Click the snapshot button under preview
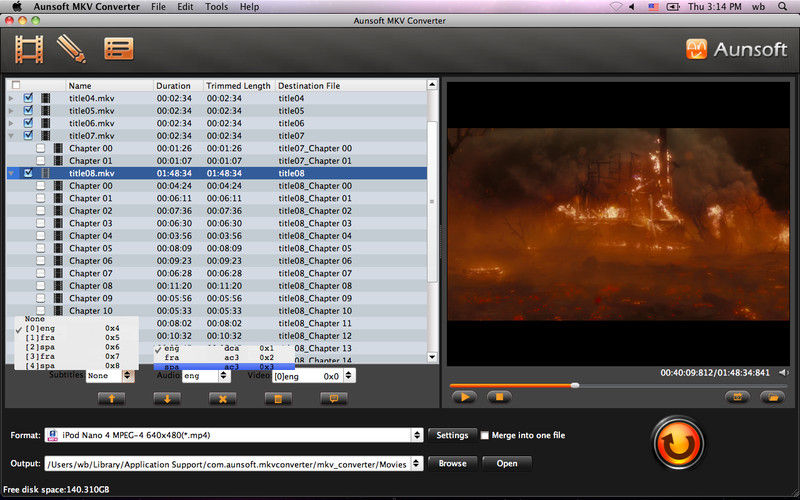Image resolution: width=800 pixels, height=500 pixels. tap(737, 397)
